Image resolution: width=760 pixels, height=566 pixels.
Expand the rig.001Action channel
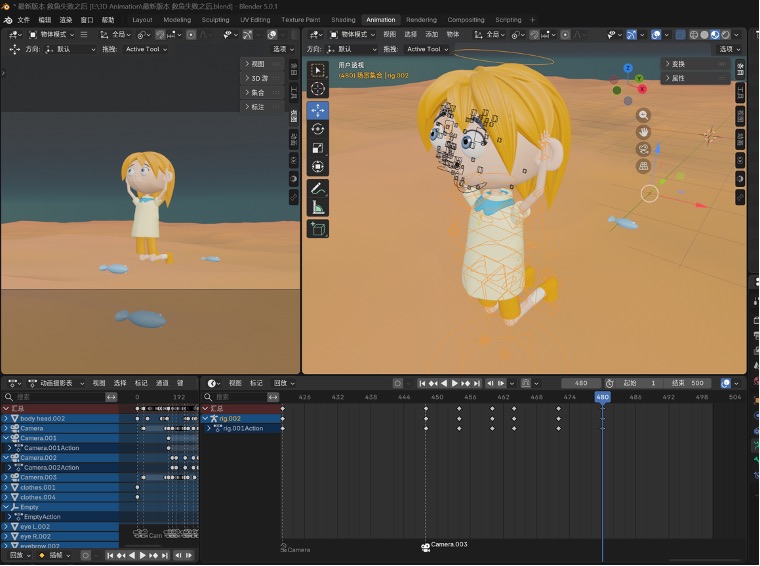pyautogui.click(x=209, y=428)
